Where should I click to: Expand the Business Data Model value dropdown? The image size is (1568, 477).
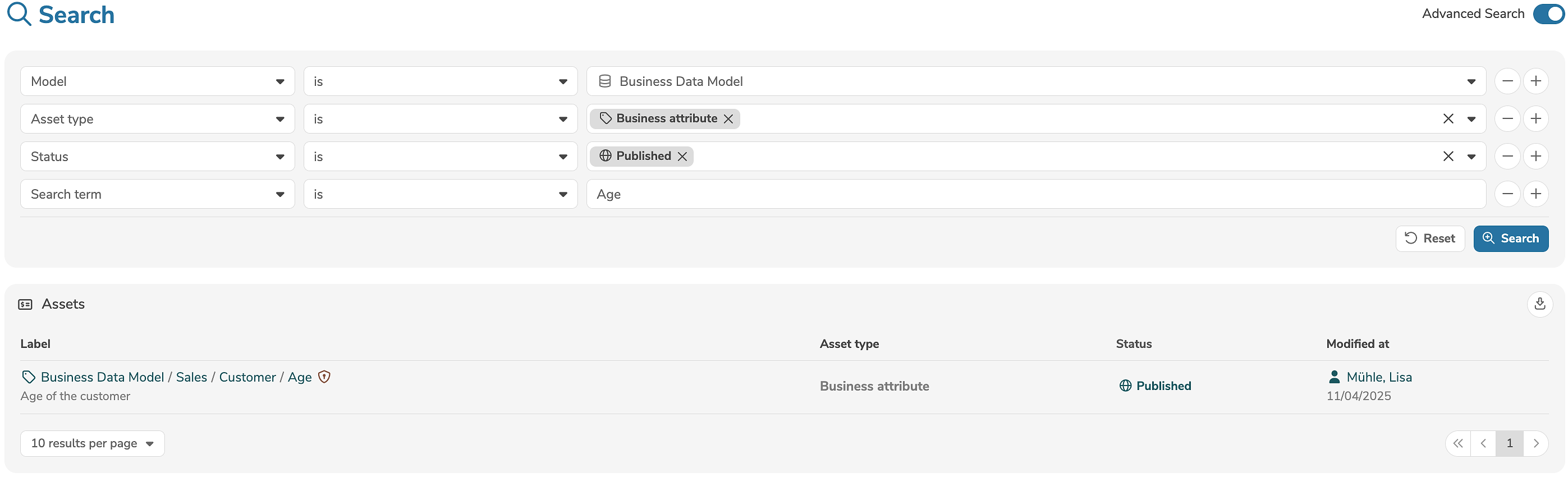[1470, 81]
